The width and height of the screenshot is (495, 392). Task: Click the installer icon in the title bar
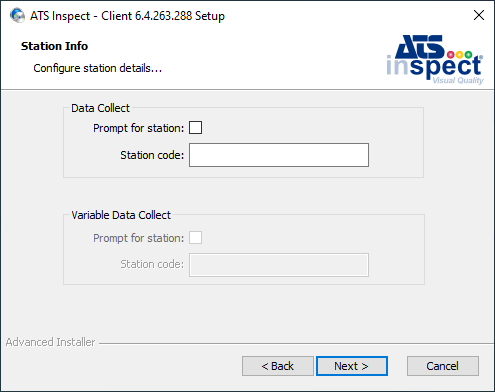17,15
